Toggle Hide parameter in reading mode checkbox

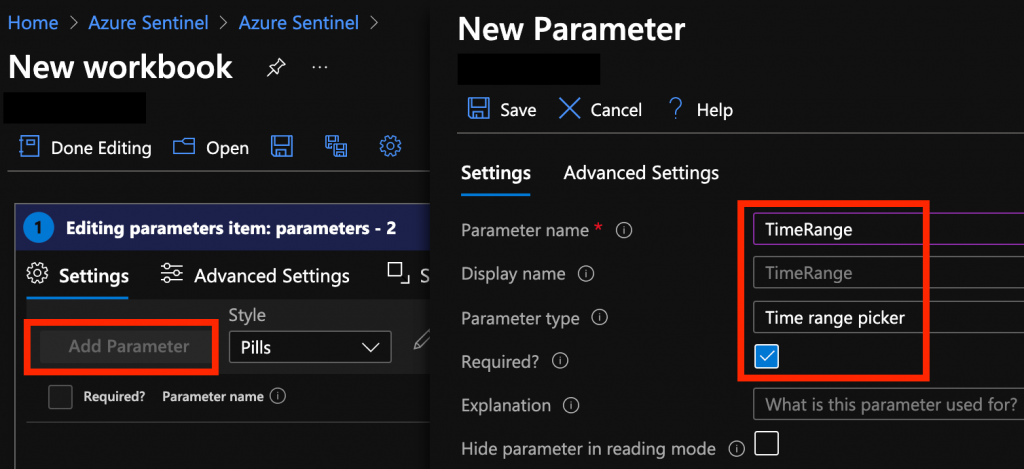(766, 443)
